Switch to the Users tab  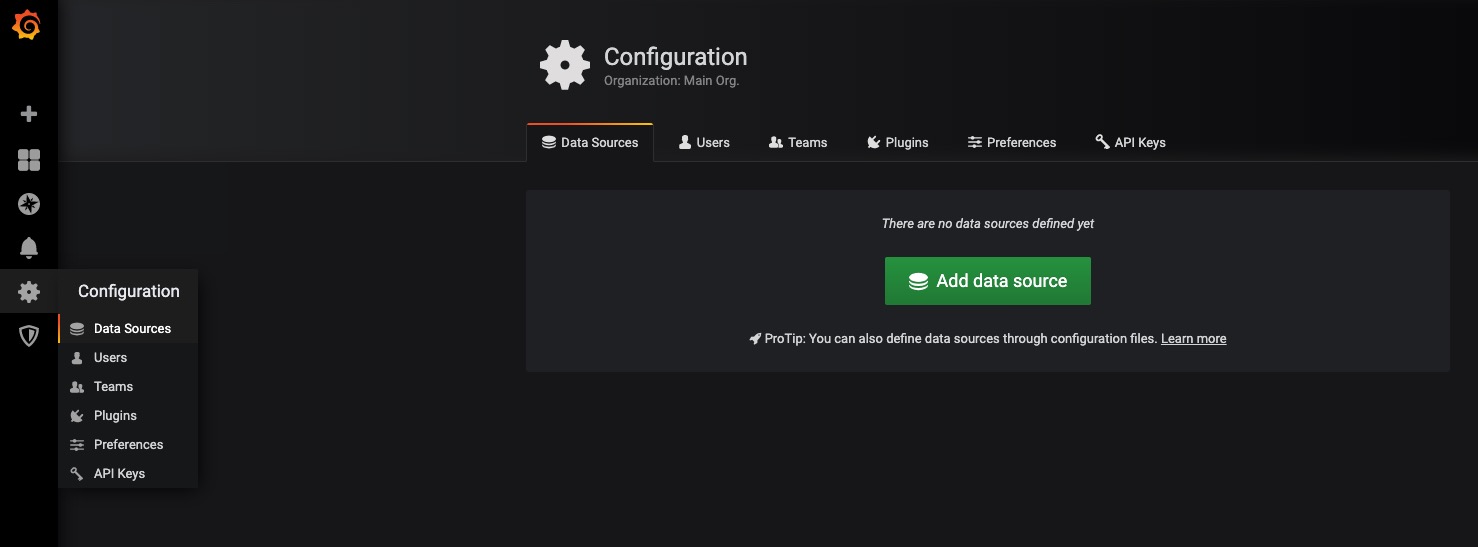[704, 143]
